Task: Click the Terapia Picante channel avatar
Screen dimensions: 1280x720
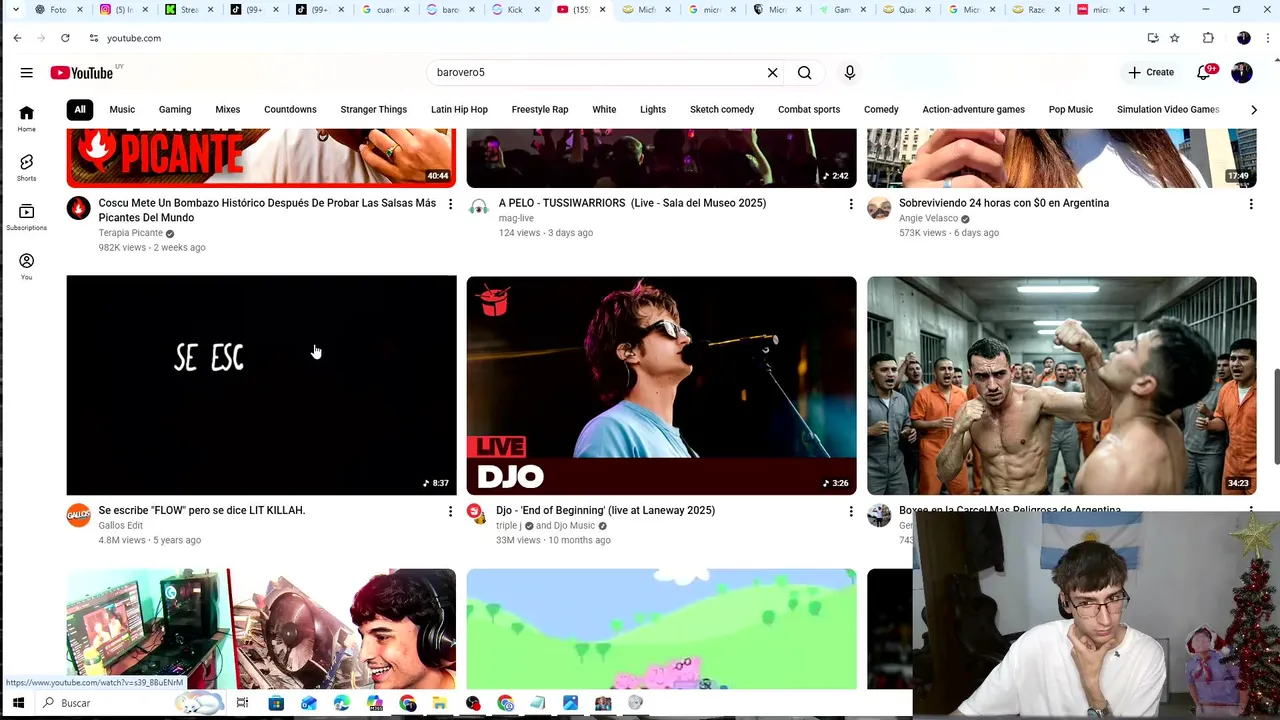Action: pos(79,208)
